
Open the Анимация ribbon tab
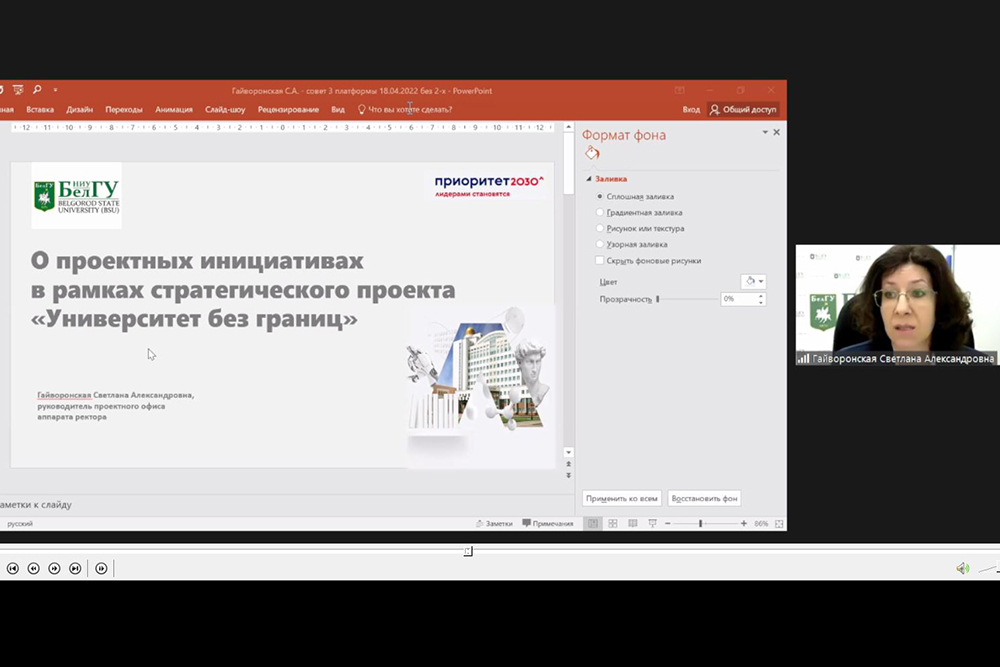(174, 109)
